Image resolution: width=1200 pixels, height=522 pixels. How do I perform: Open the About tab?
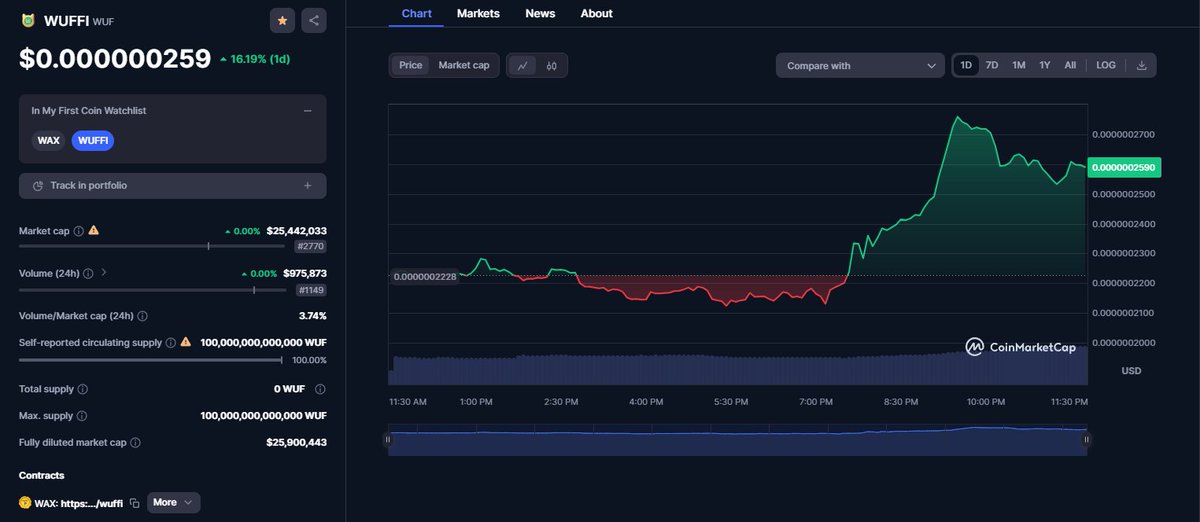[x=597, y=13]
